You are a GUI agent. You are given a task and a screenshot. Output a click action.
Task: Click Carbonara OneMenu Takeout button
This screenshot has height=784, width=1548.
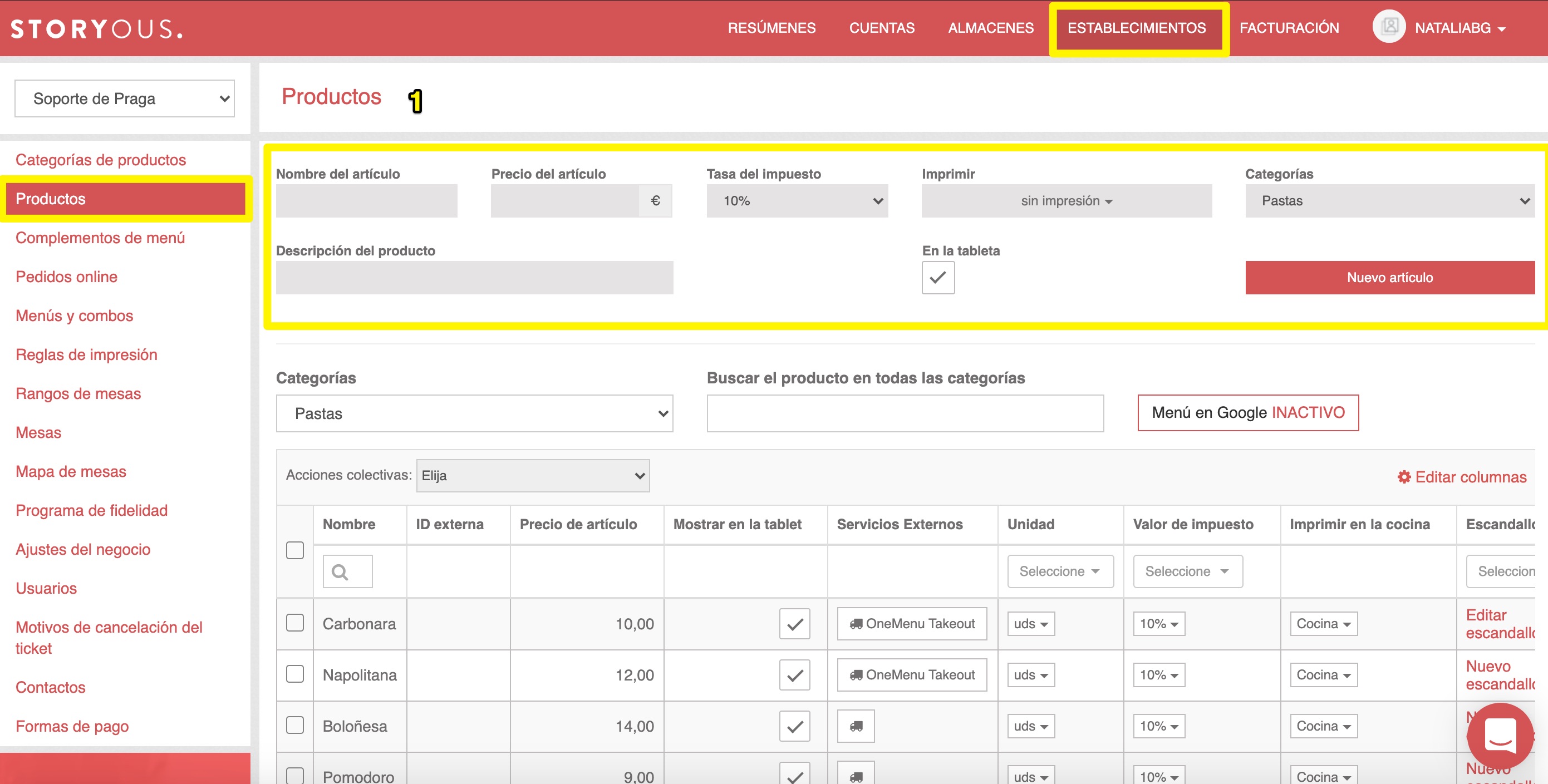click(912, 624)
